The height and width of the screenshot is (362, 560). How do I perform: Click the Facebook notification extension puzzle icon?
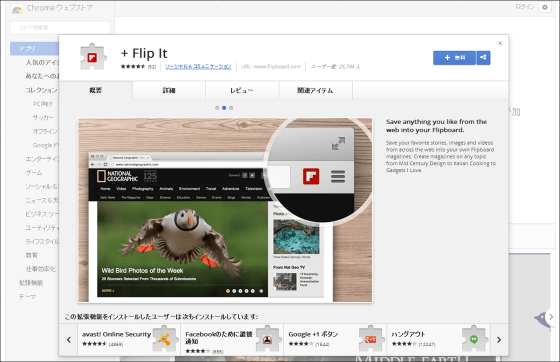268,338
